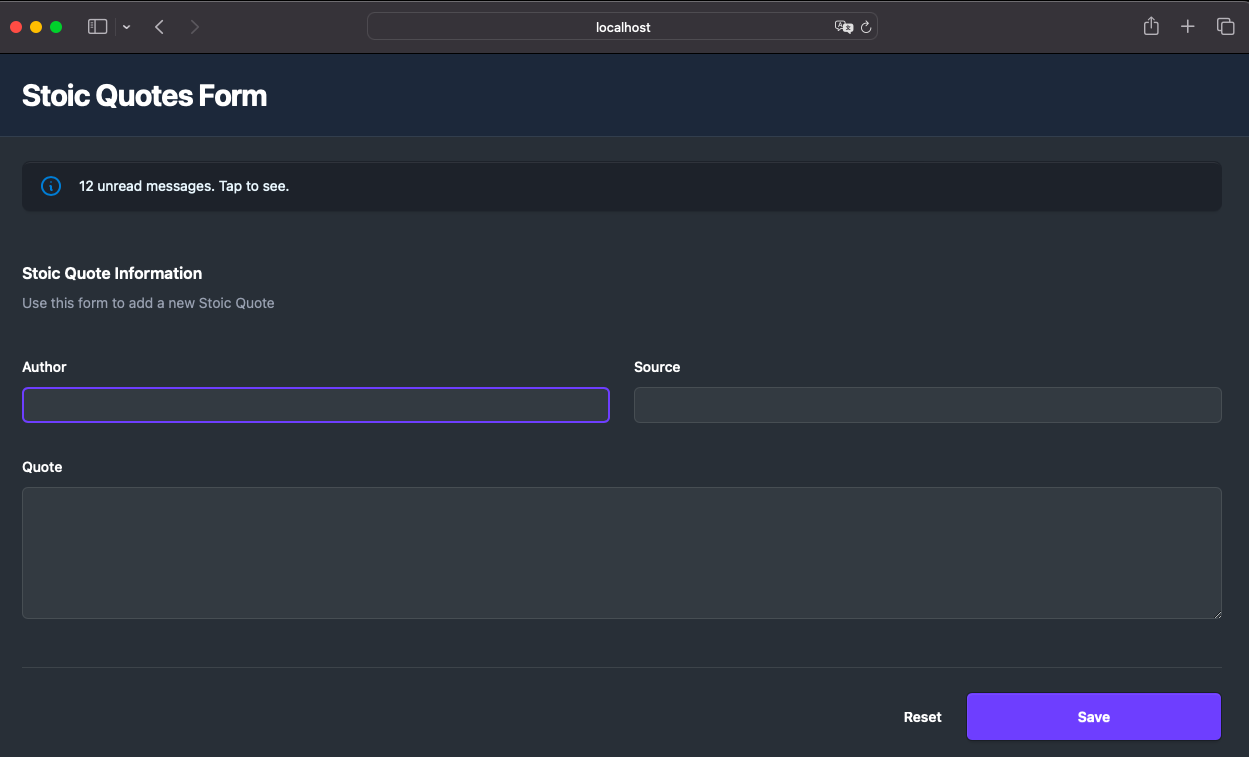Screen dimensions: 1249x757
Task: Select the Source text field
Action: [927, 405]
